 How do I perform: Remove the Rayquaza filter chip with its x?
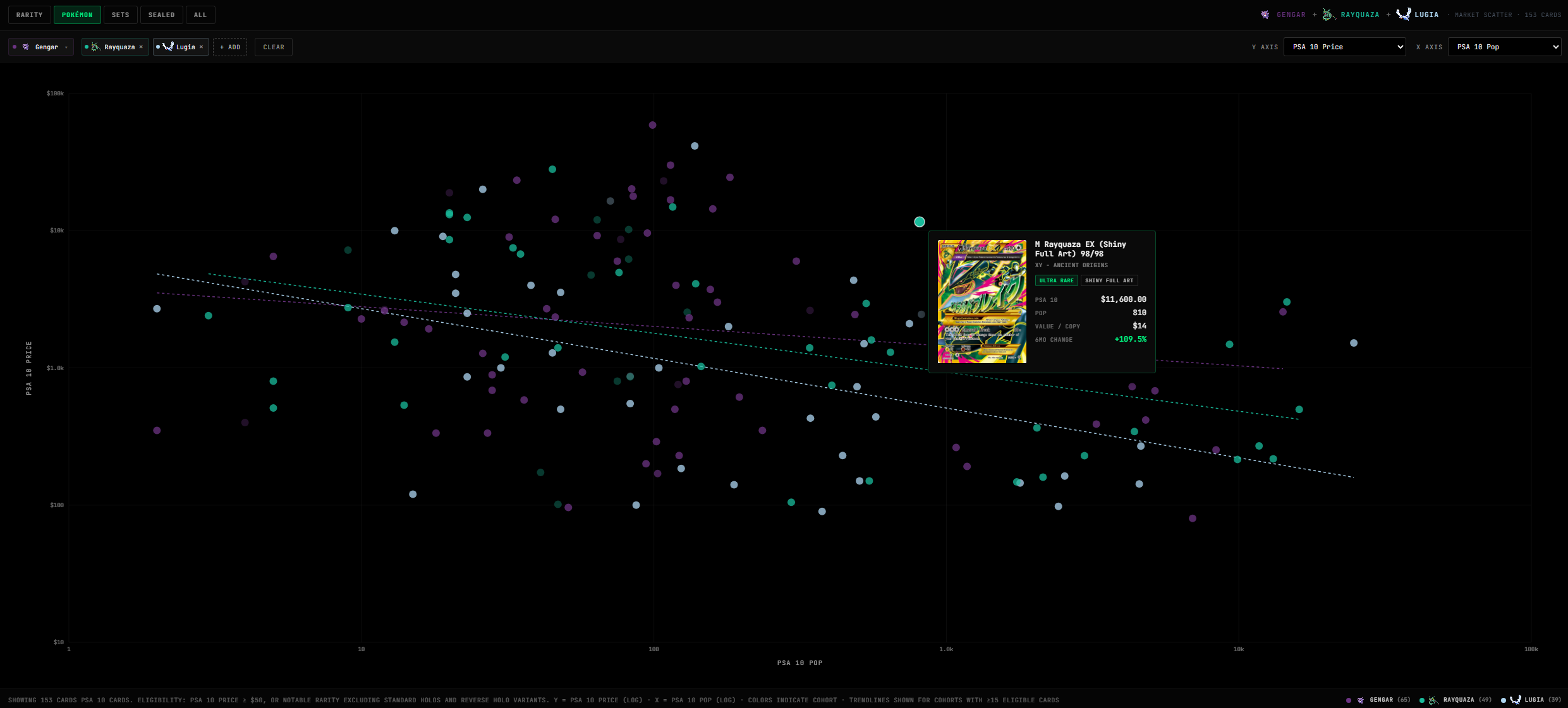tap(141, 47)
